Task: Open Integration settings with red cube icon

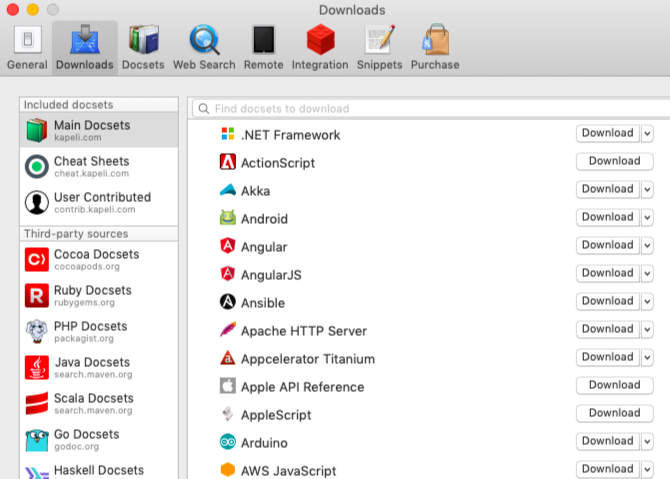Action: (320, 47)
